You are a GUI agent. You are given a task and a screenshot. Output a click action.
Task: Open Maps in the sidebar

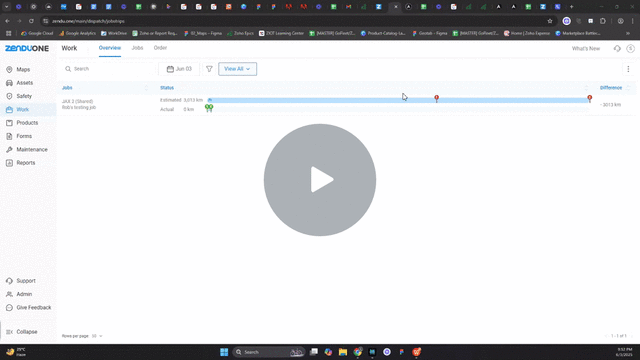click(23, 69)
